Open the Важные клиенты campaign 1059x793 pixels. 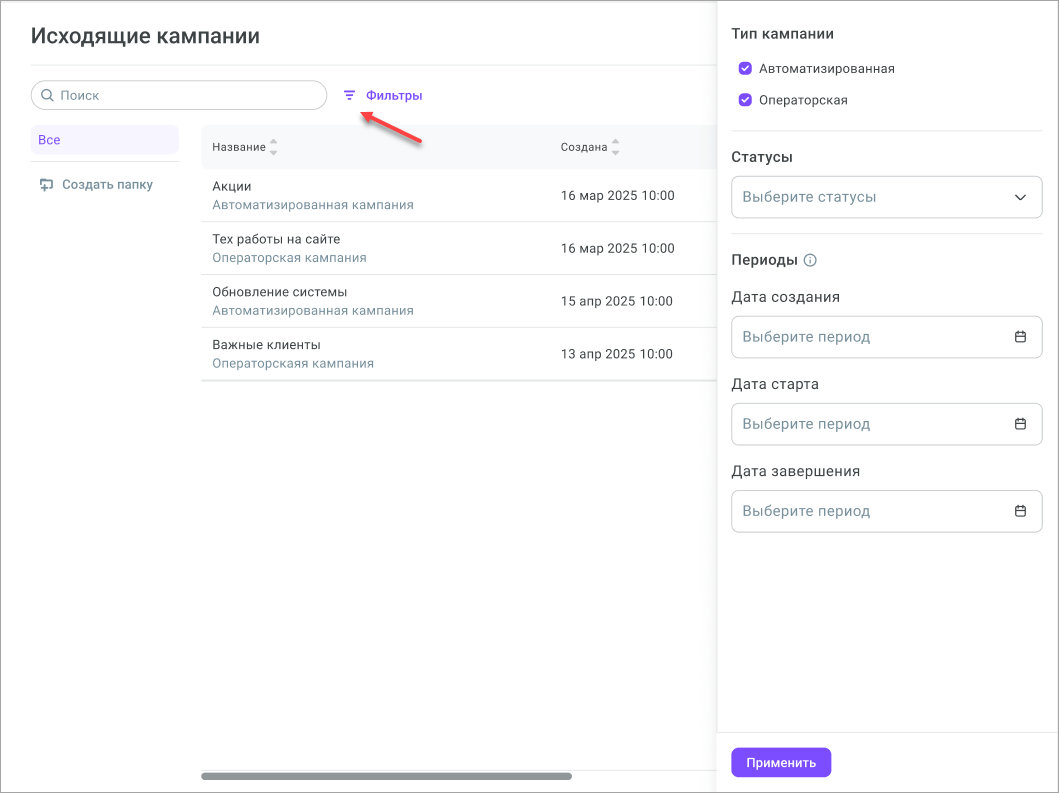point(266,345)
